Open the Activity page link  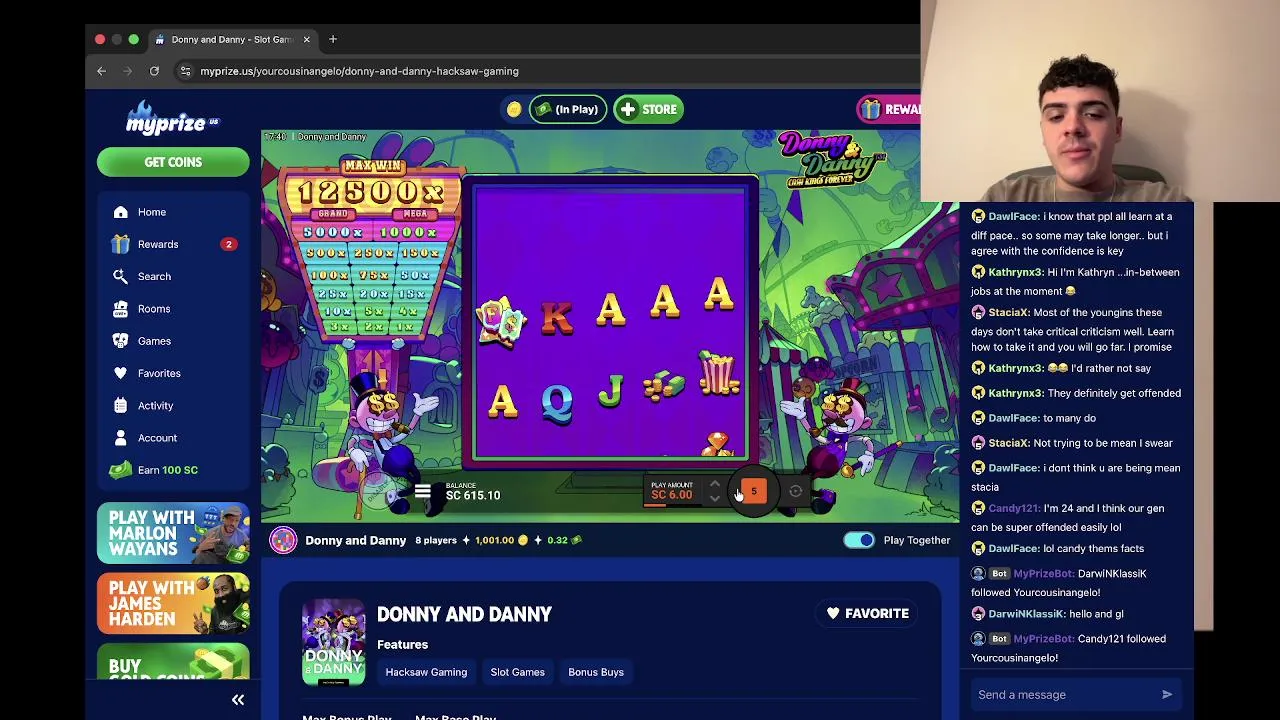[155, 405]
